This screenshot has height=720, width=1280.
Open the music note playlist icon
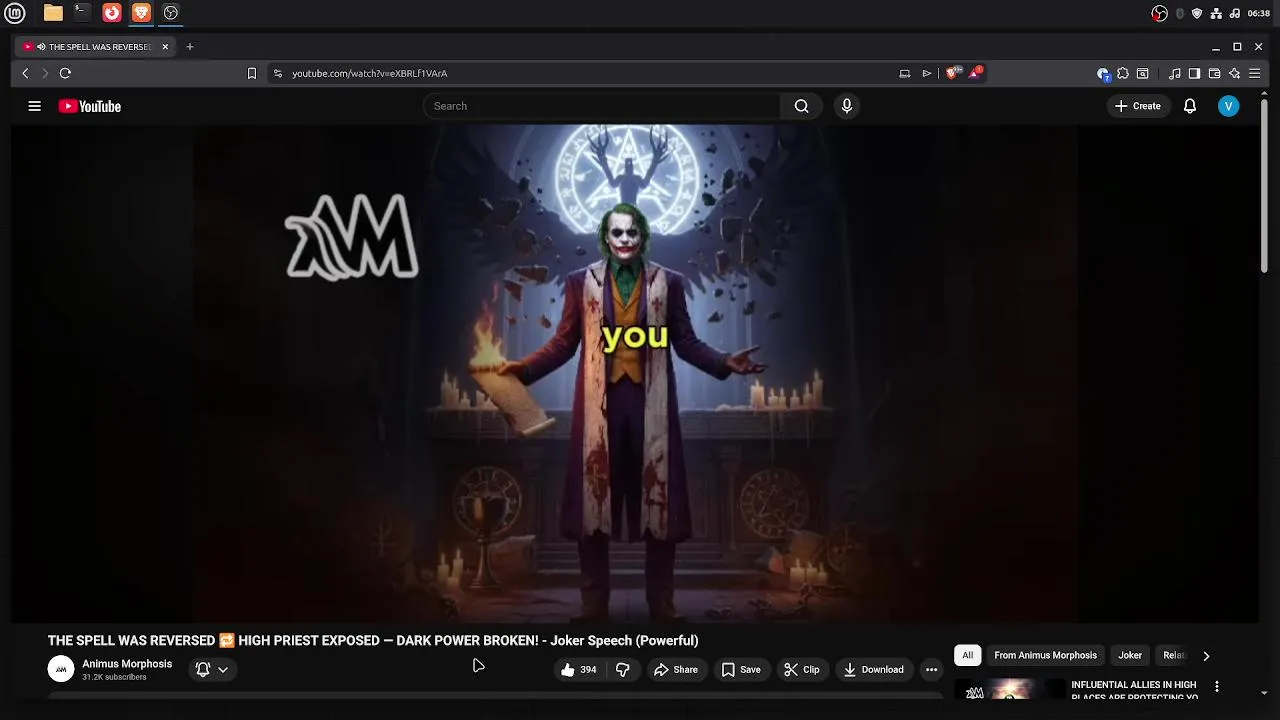[1175, 73]
